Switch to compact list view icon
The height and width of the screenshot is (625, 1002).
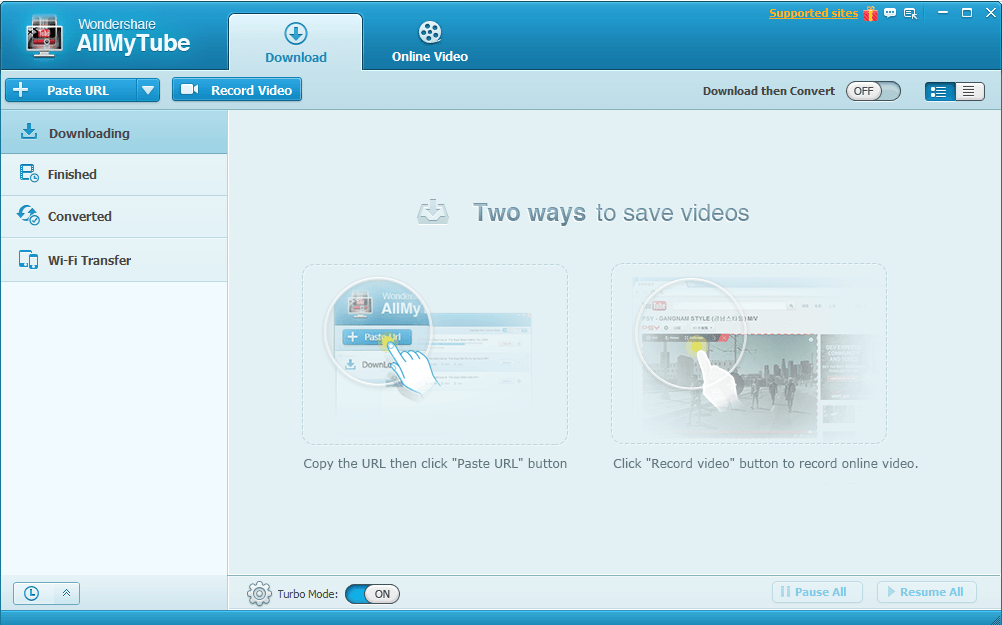pos(969,91)
